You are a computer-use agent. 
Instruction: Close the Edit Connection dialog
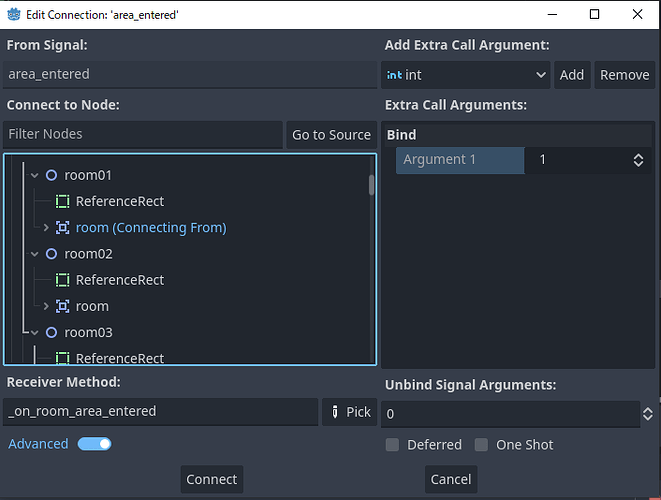click(637, 14)
